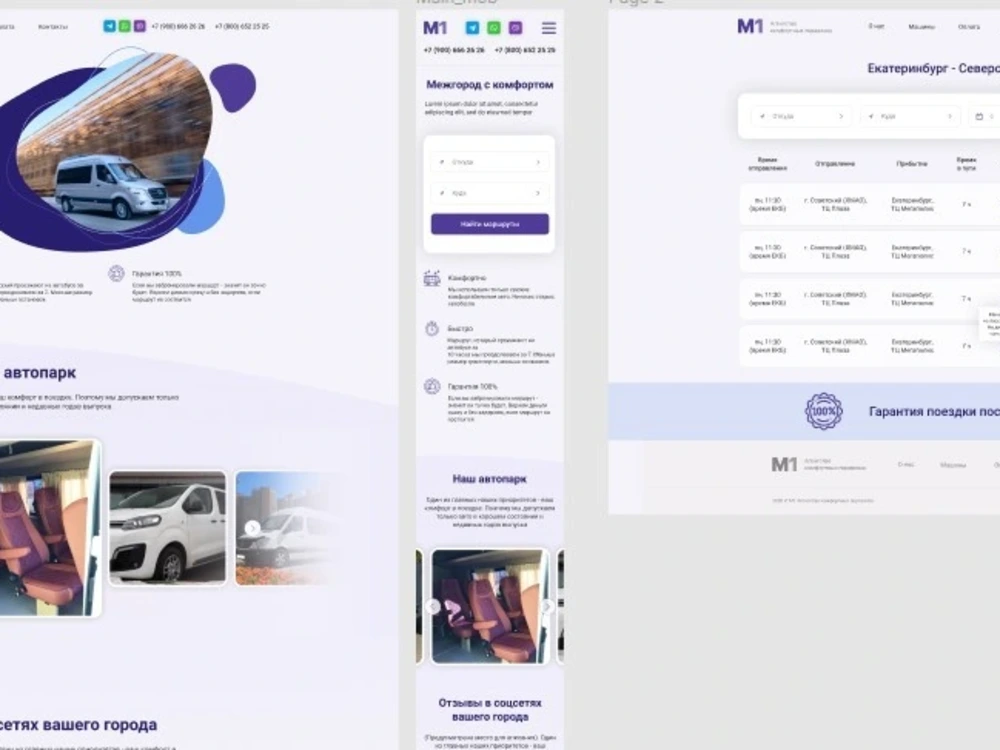Open О нас in the Page 2 nav
The height and width of the screenshot is (750, 1000).
(x=876, y=26)
